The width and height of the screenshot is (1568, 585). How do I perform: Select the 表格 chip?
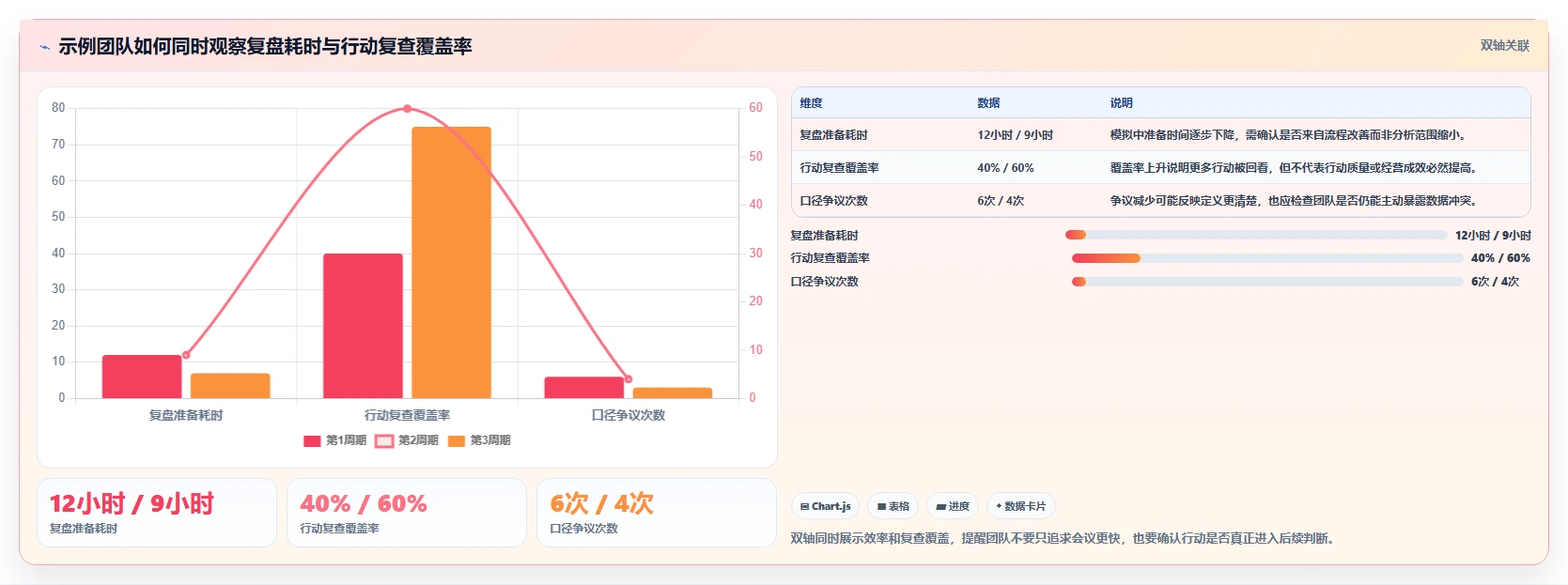(x=893, y=506)
